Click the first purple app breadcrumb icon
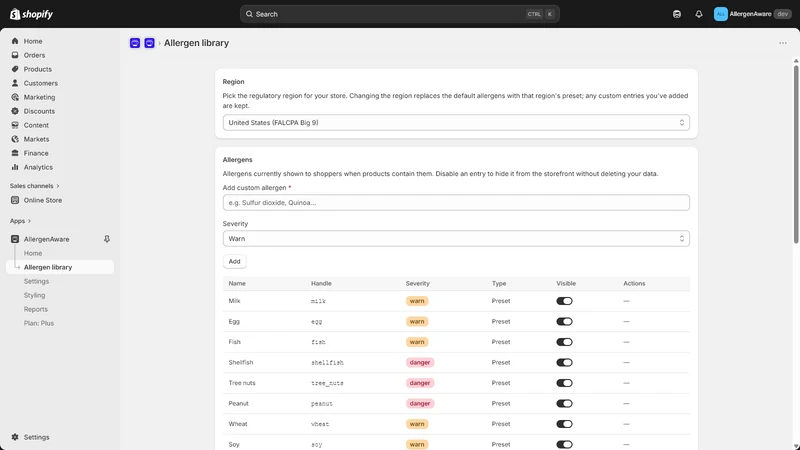 click(135, 43)
